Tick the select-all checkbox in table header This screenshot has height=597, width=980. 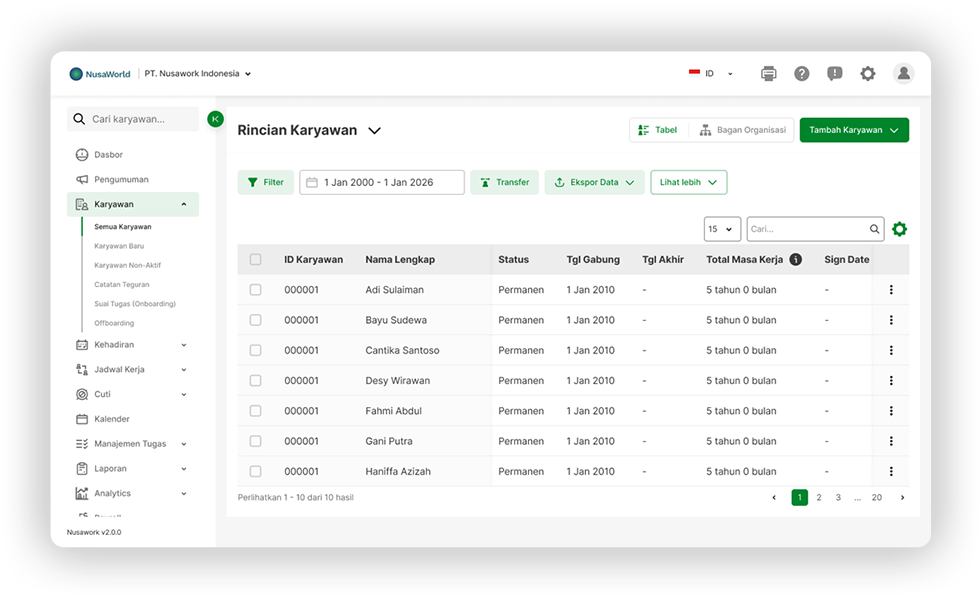255,259
